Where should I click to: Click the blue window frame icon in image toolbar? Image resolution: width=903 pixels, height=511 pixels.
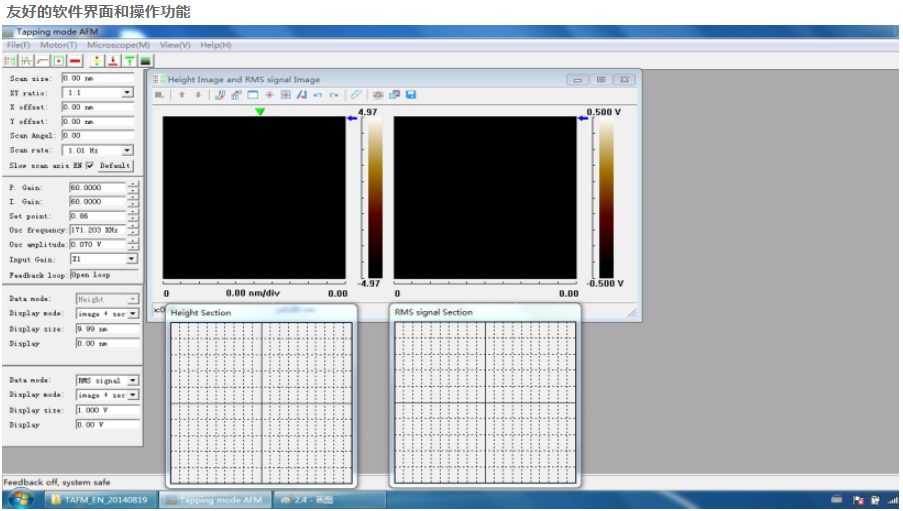pyautogui.click(x=252, y=95)
